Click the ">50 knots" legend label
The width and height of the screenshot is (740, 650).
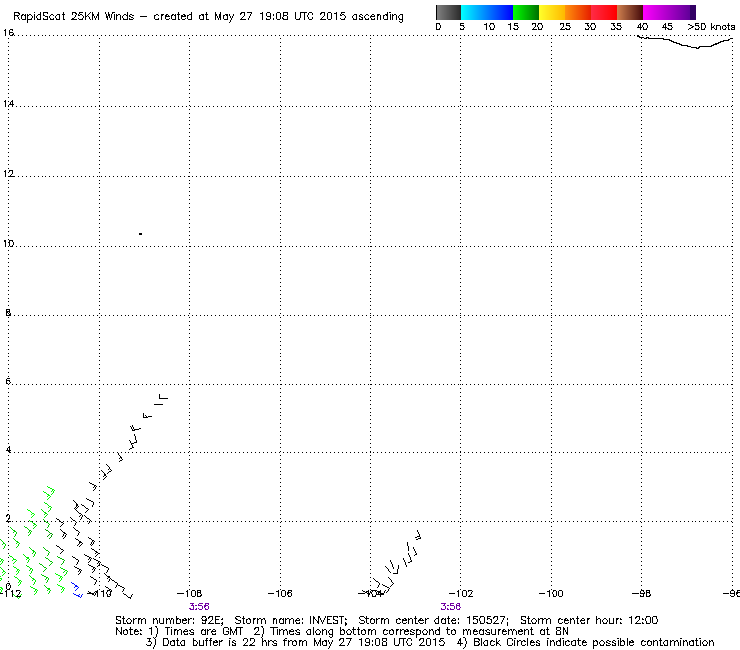(711, 26)
